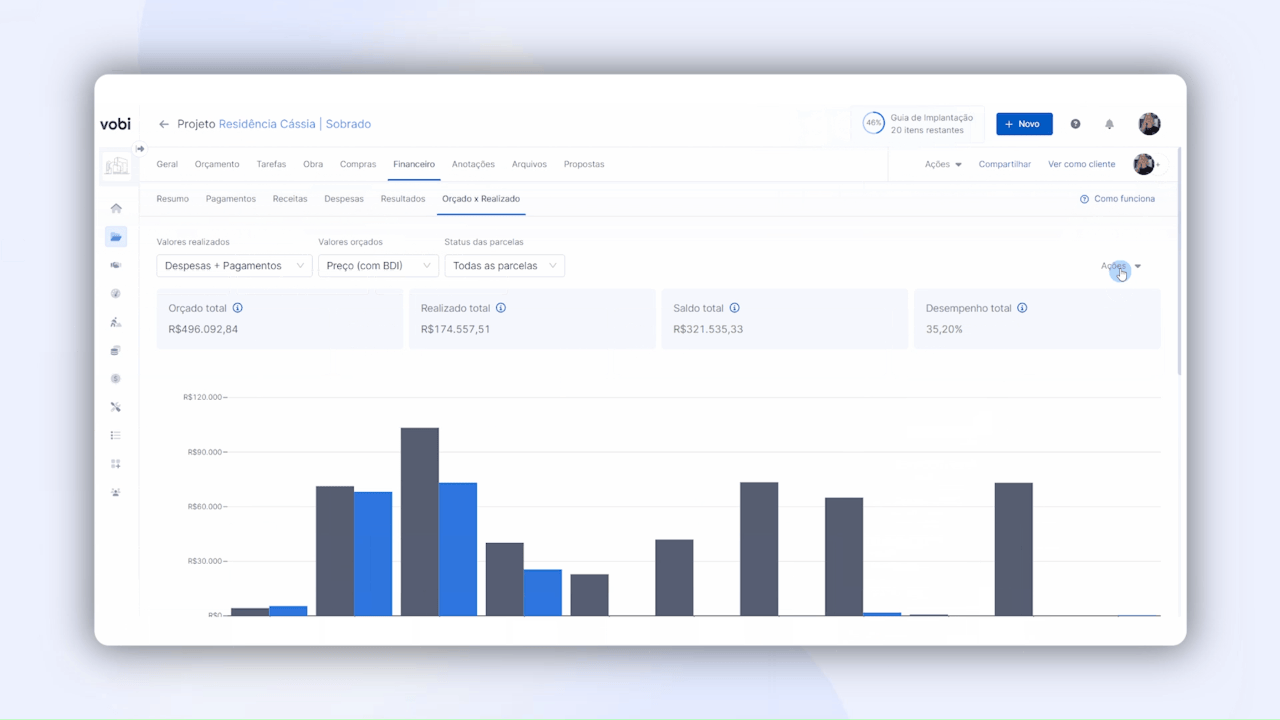Click the blue Novo button
The width and height of the screenshot is (1280, 720).
tap(1024, 124)
